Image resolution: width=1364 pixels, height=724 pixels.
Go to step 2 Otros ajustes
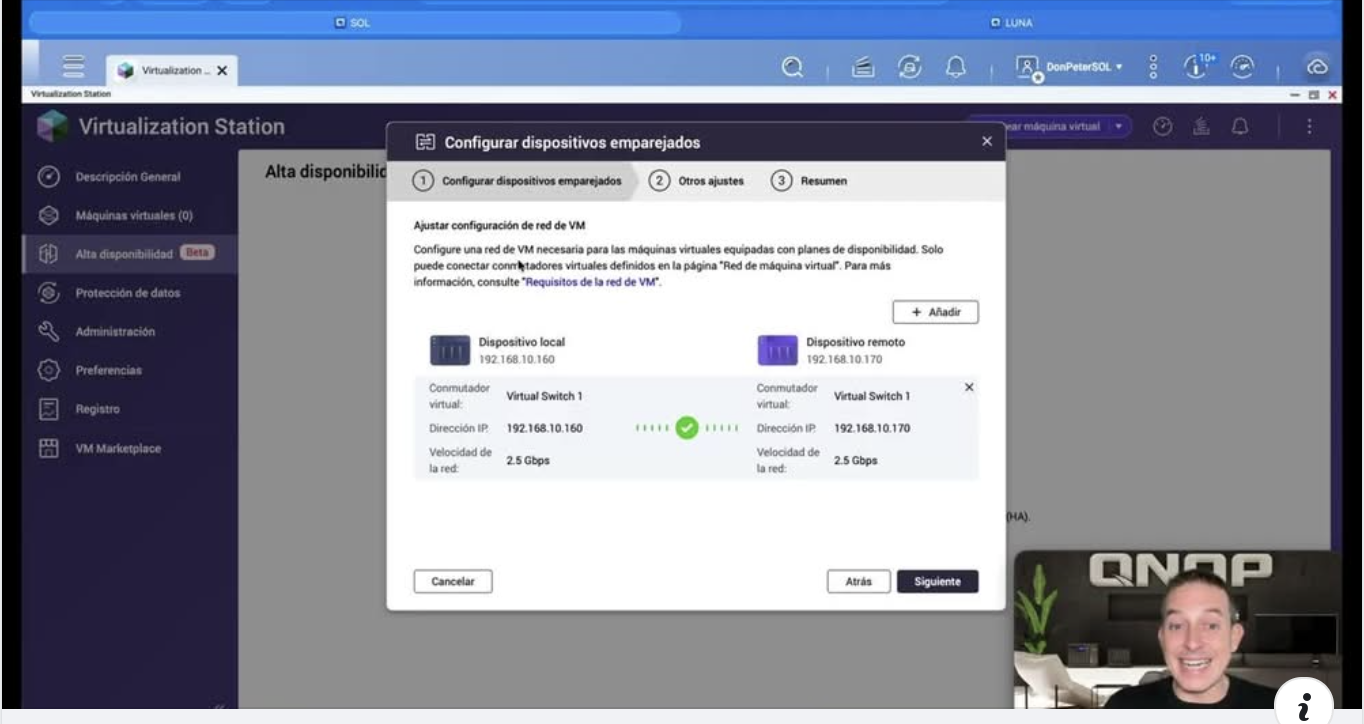pos(698,181)
